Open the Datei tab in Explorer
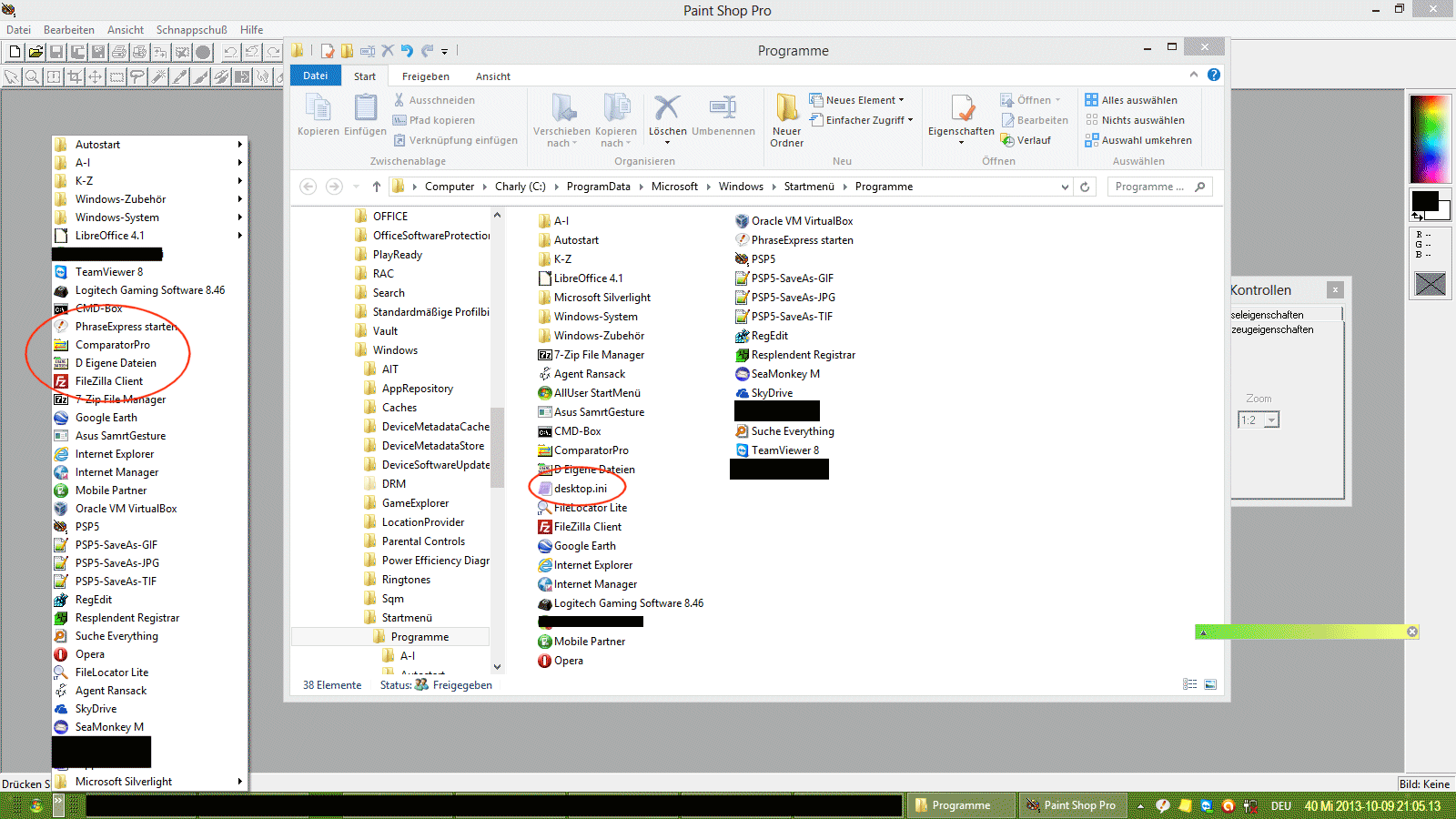This screenshot has width=1456, height=819. pyautogui.click(x=316, y=76)
